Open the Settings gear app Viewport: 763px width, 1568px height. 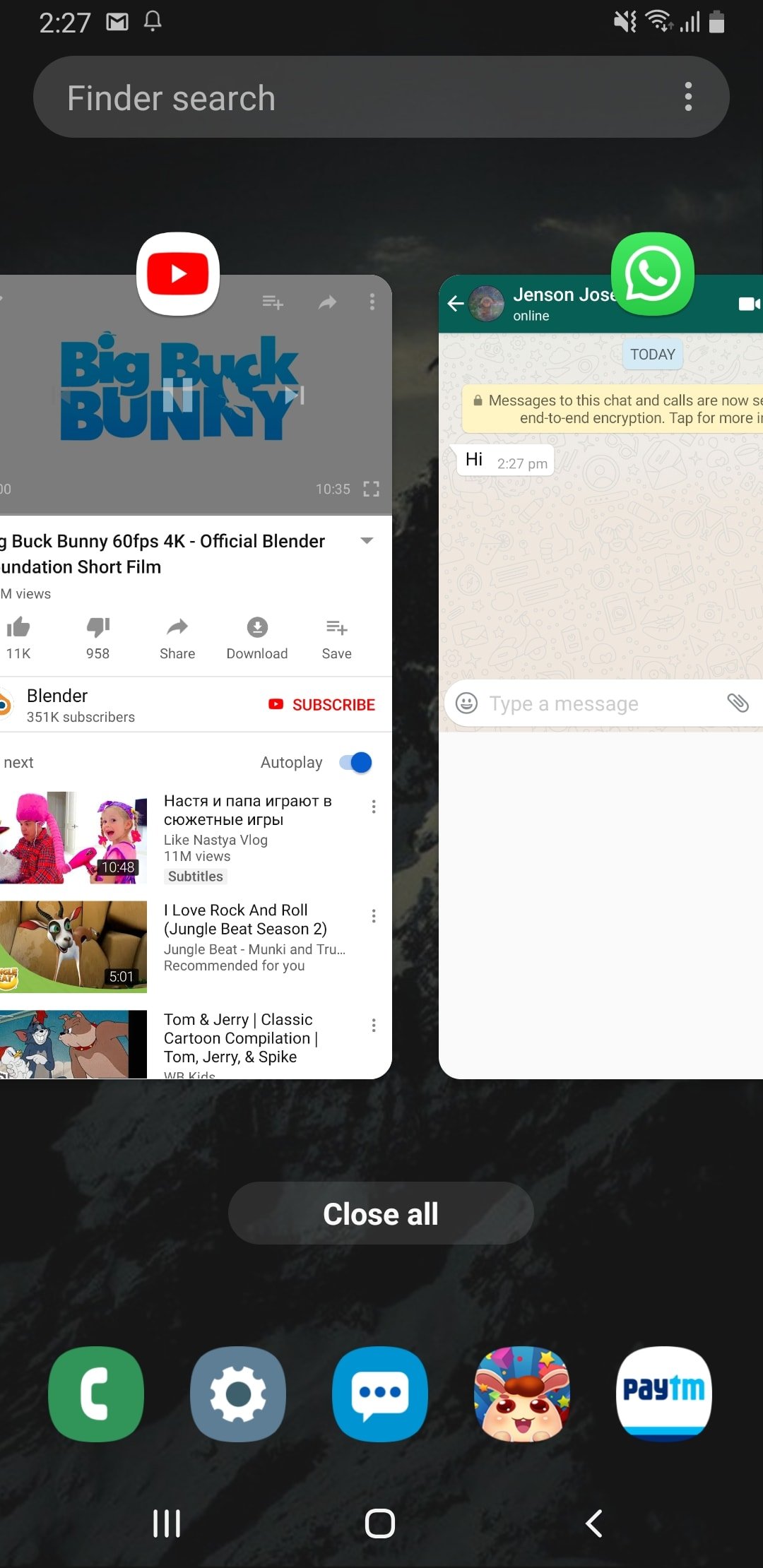tap(238, 1394)
